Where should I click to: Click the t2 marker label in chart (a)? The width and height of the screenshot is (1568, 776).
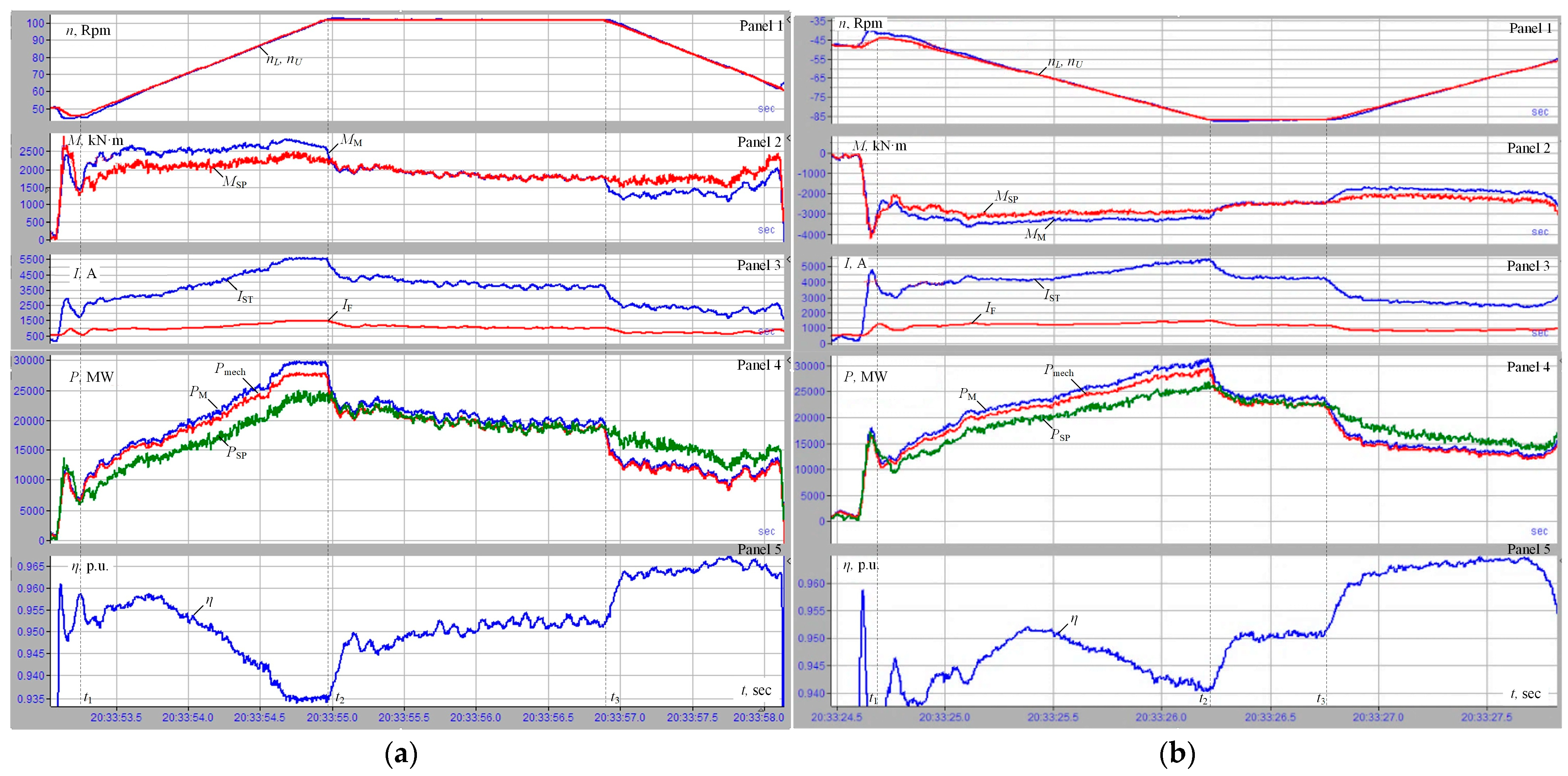[340, 698]
